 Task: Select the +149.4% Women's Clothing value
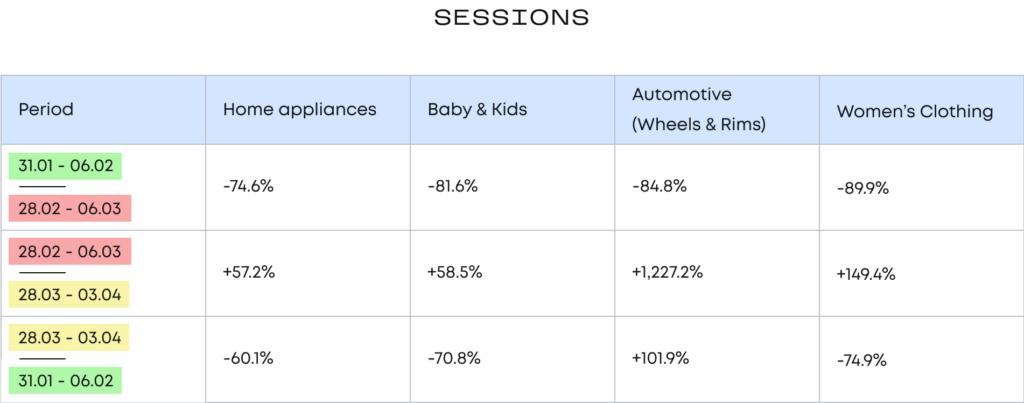(866, 274)
